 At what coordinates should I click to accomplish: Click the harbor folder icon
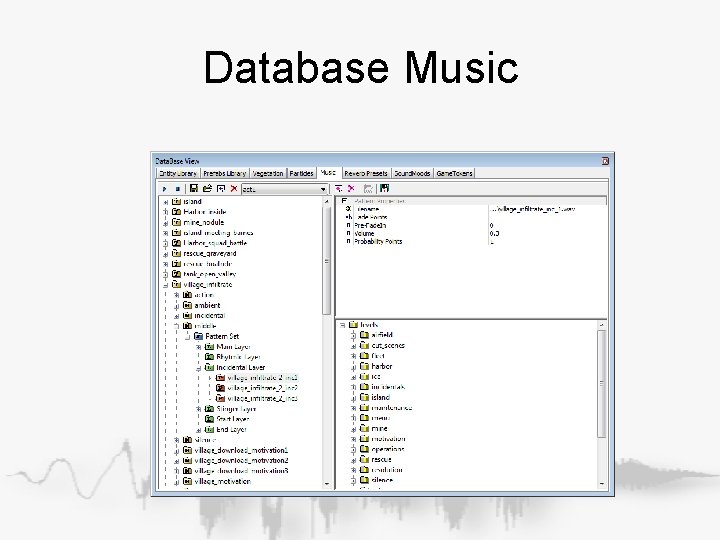(365, 366)
